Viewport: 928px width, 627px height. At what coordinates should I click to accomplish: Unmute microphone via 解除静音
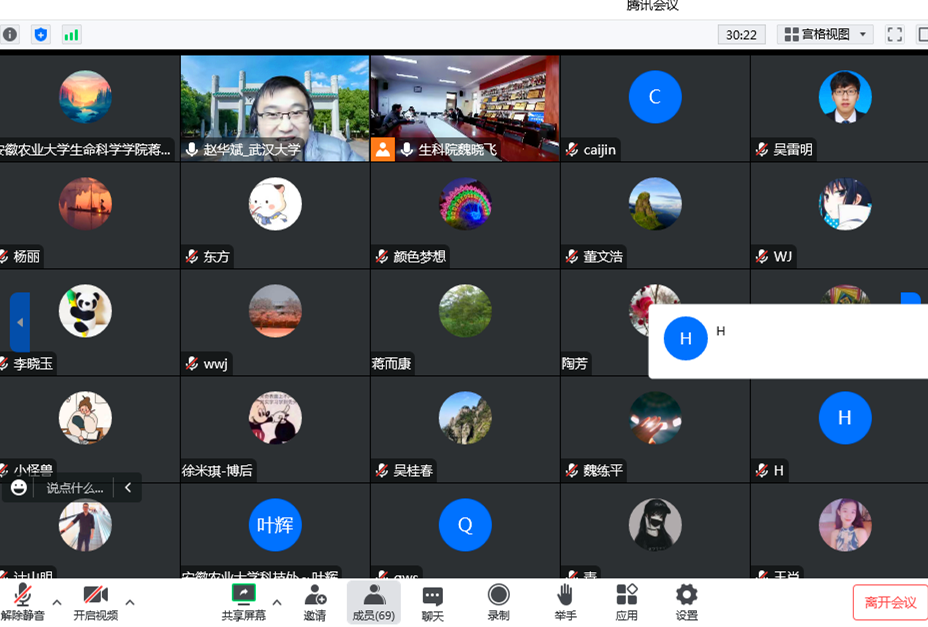[22, 603]
